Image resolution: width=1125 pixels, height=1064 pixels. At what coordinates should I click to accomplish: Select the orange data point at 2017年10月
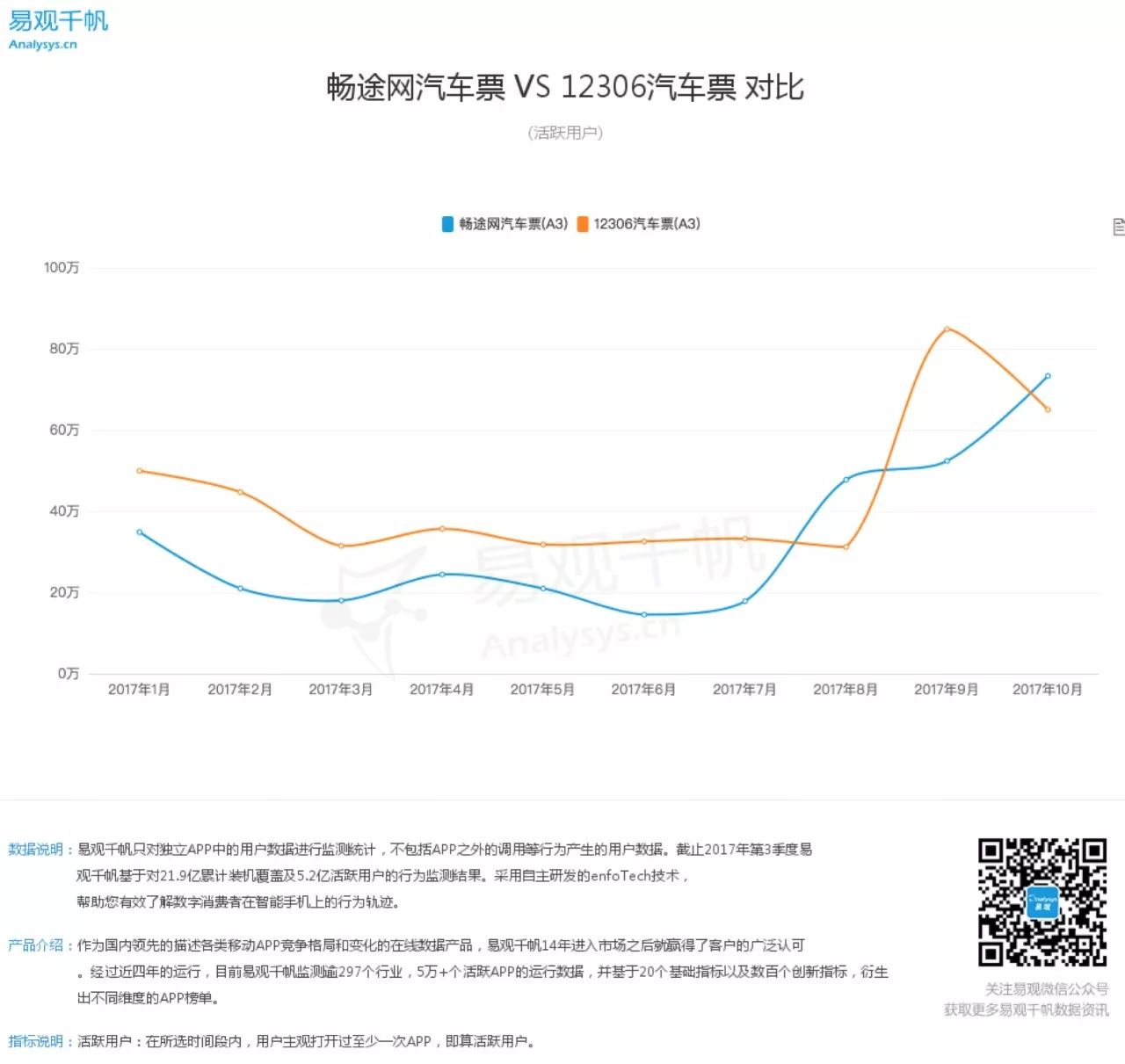1048,409
